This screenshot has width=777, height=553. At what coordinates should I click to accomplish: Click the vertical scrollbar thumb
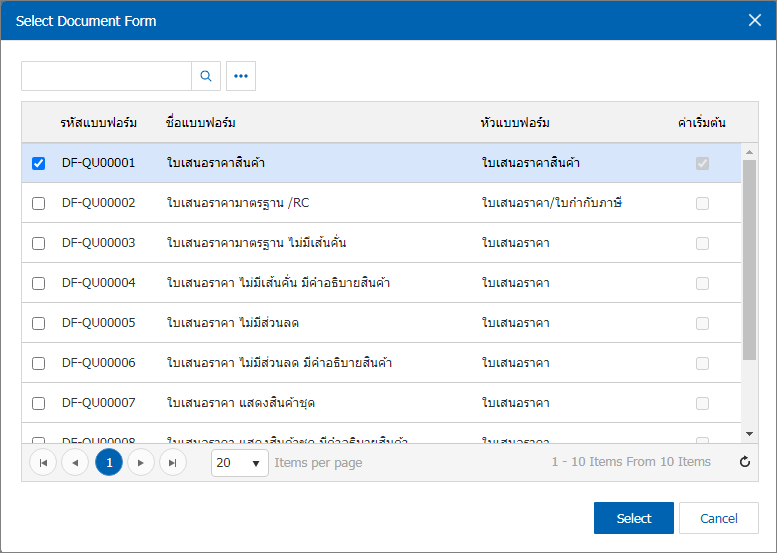(749, 260)
